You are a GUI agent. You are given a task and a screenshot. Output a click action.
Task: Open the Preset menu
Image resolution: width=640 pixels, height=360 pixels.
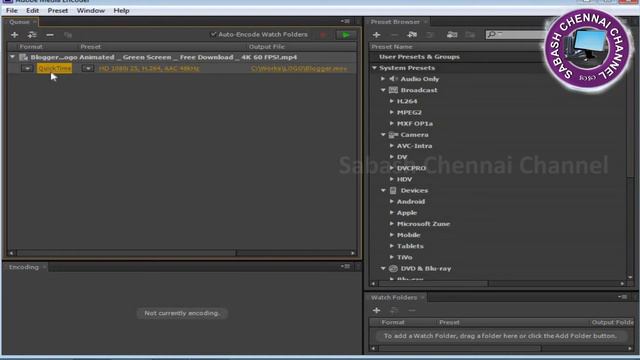(x=58, y=11)
